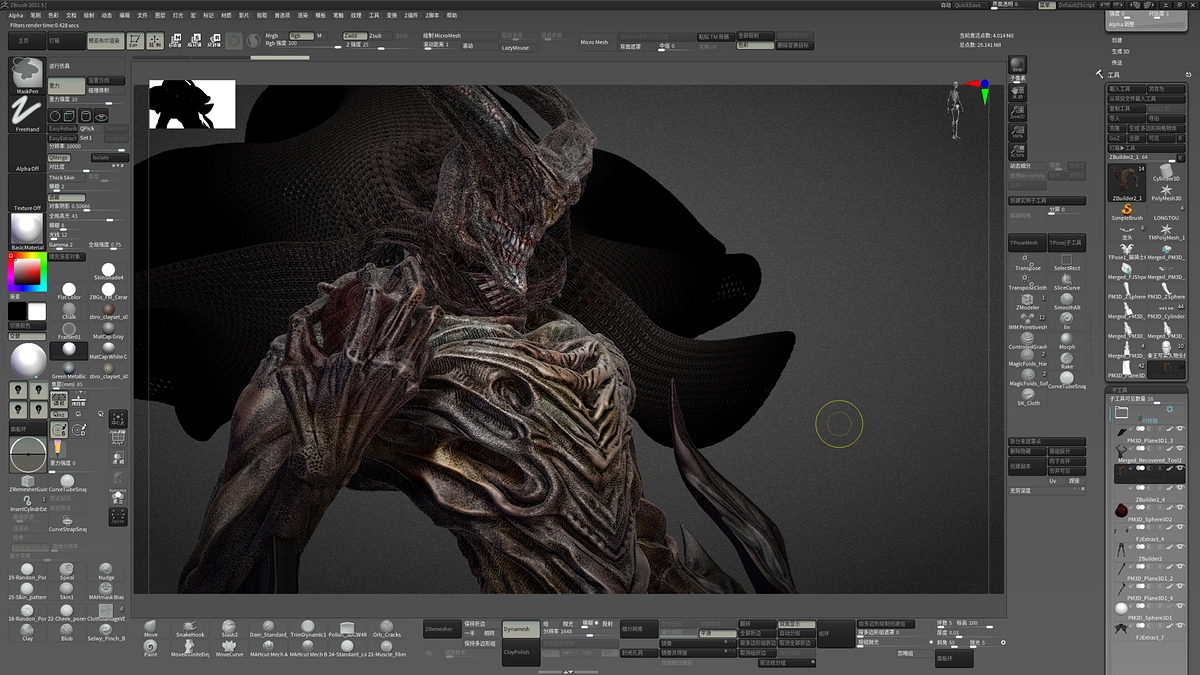Select the Move brush in bottom shelf

coord(150,628)
